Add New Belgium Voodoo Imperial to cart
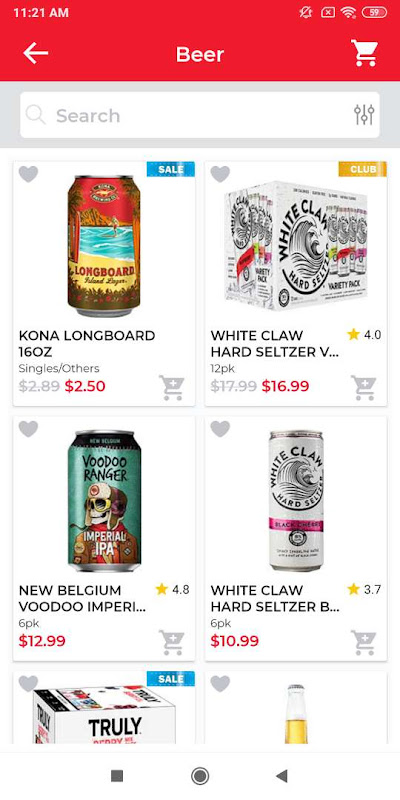Viewport: 400px width, 800px height. 171,642
